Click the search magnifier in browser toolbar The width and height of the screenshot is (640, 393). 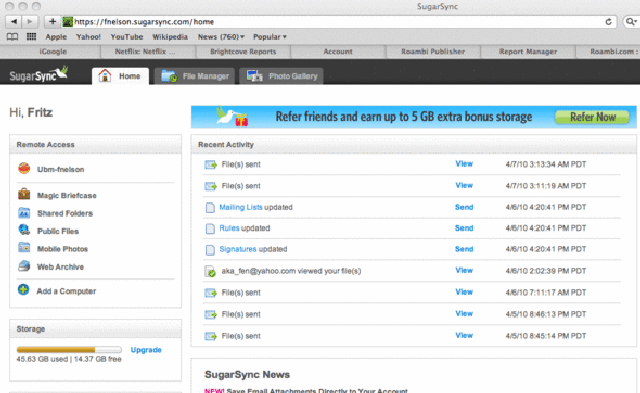631,22
